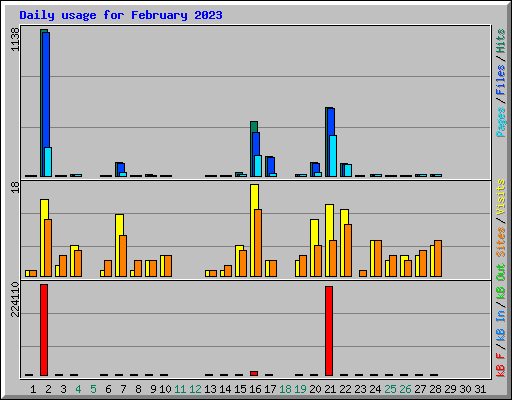Click the green day 4 axis label
Viewport: 512px width, 400px height.
78,389
